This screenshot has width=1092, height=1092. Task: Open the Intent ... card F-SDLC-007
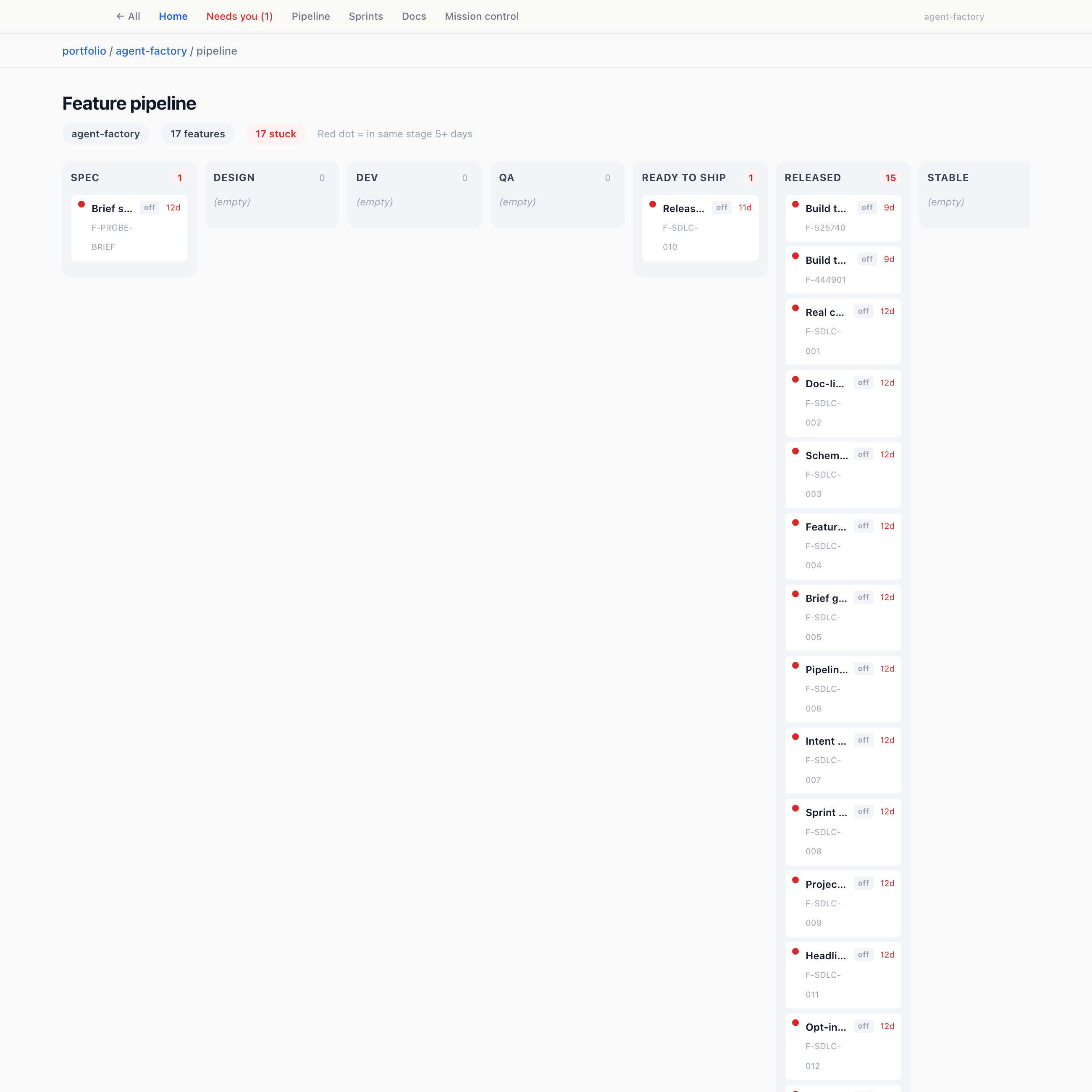pyautogui.click(x=843, y=760)
